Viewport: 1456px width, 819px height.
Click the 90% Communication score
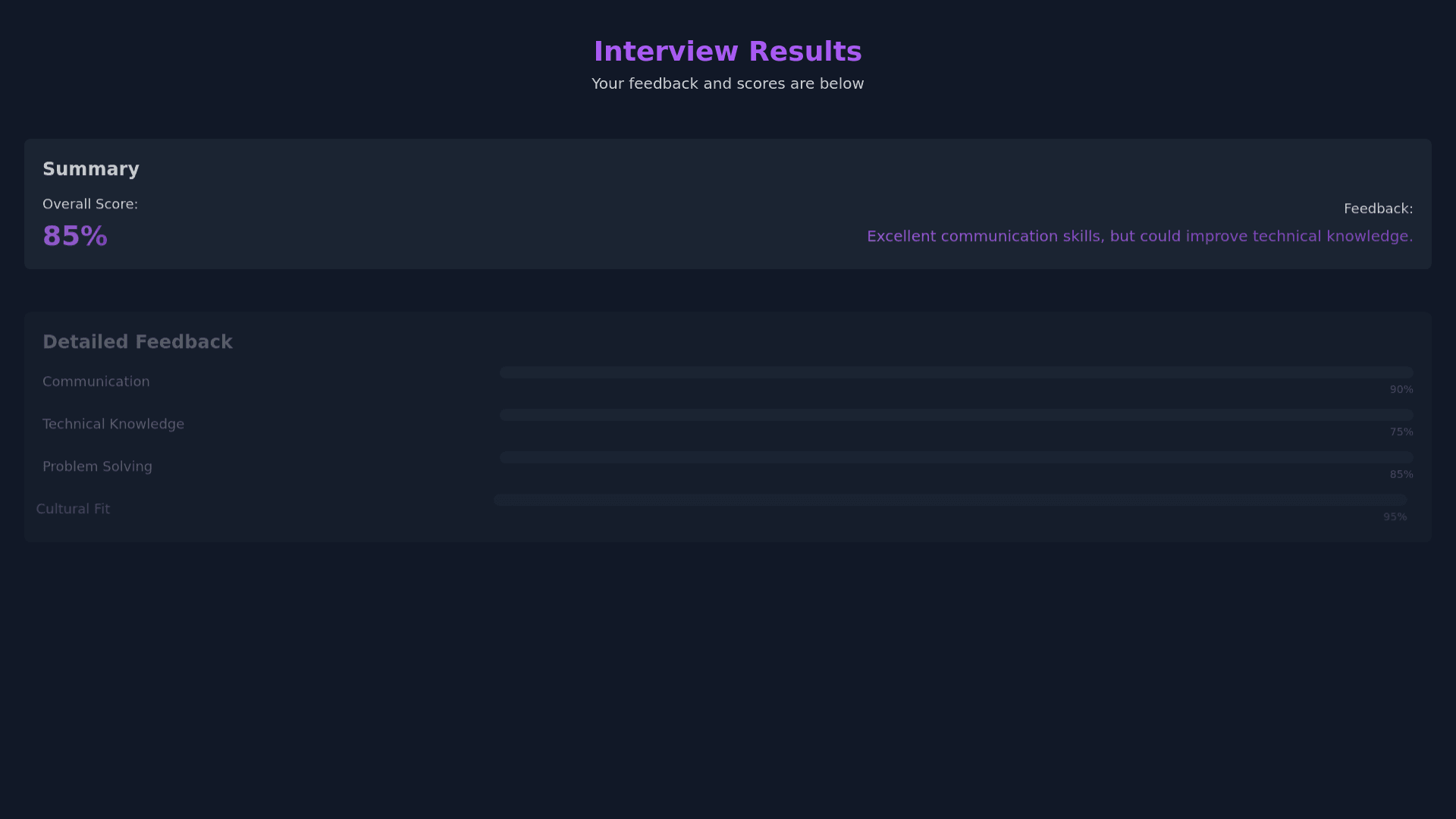(x=1401, y=390)
